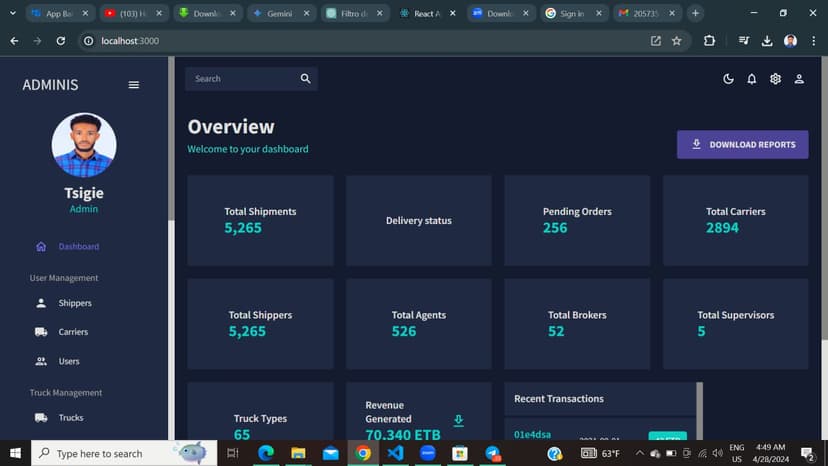
Task: Bookmark this page with the star icon
Action: 677,41
